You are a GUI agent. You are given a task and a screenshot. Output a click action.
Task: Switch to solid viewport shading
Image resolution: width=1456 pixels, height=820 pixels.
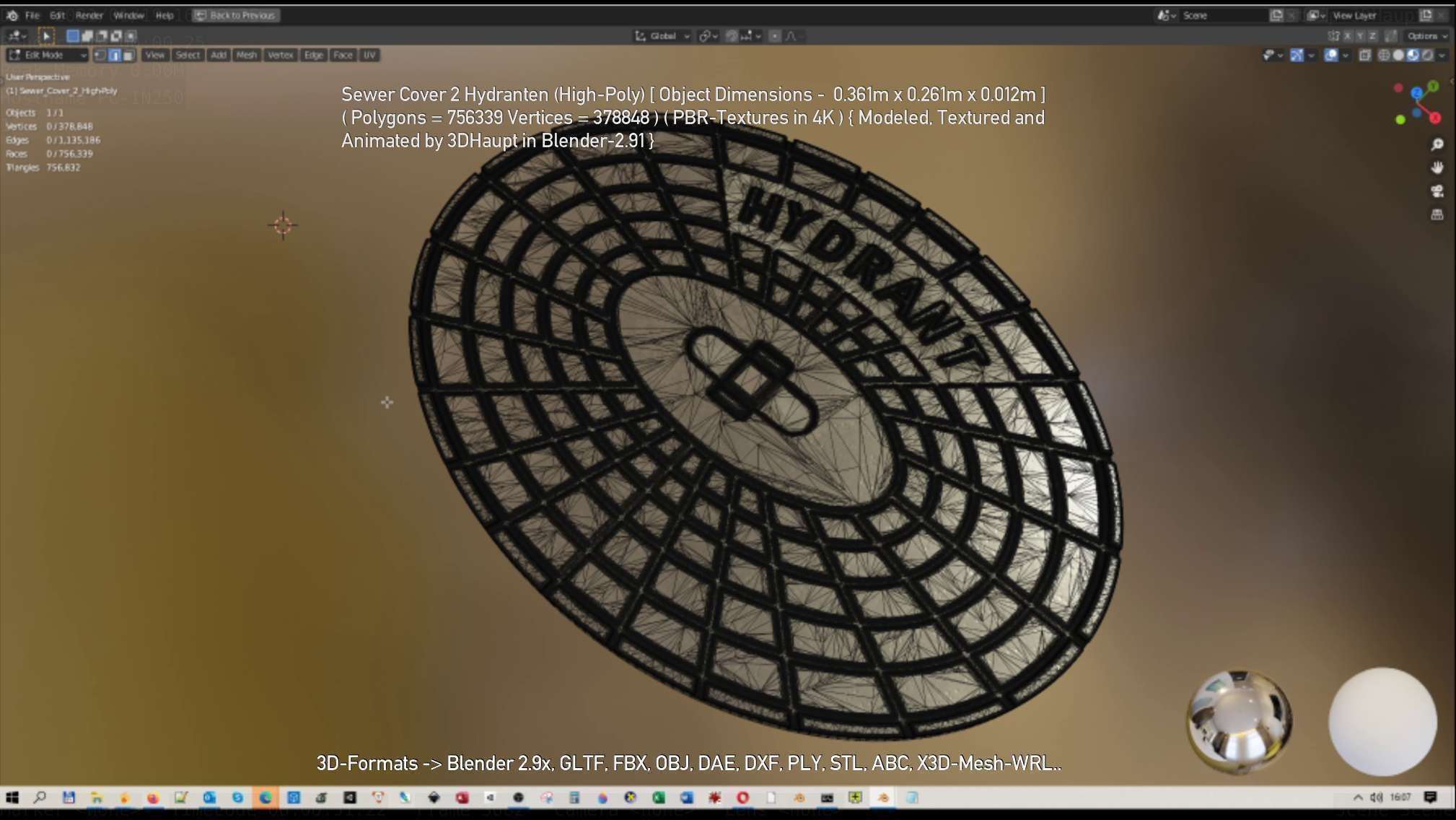1398,55
